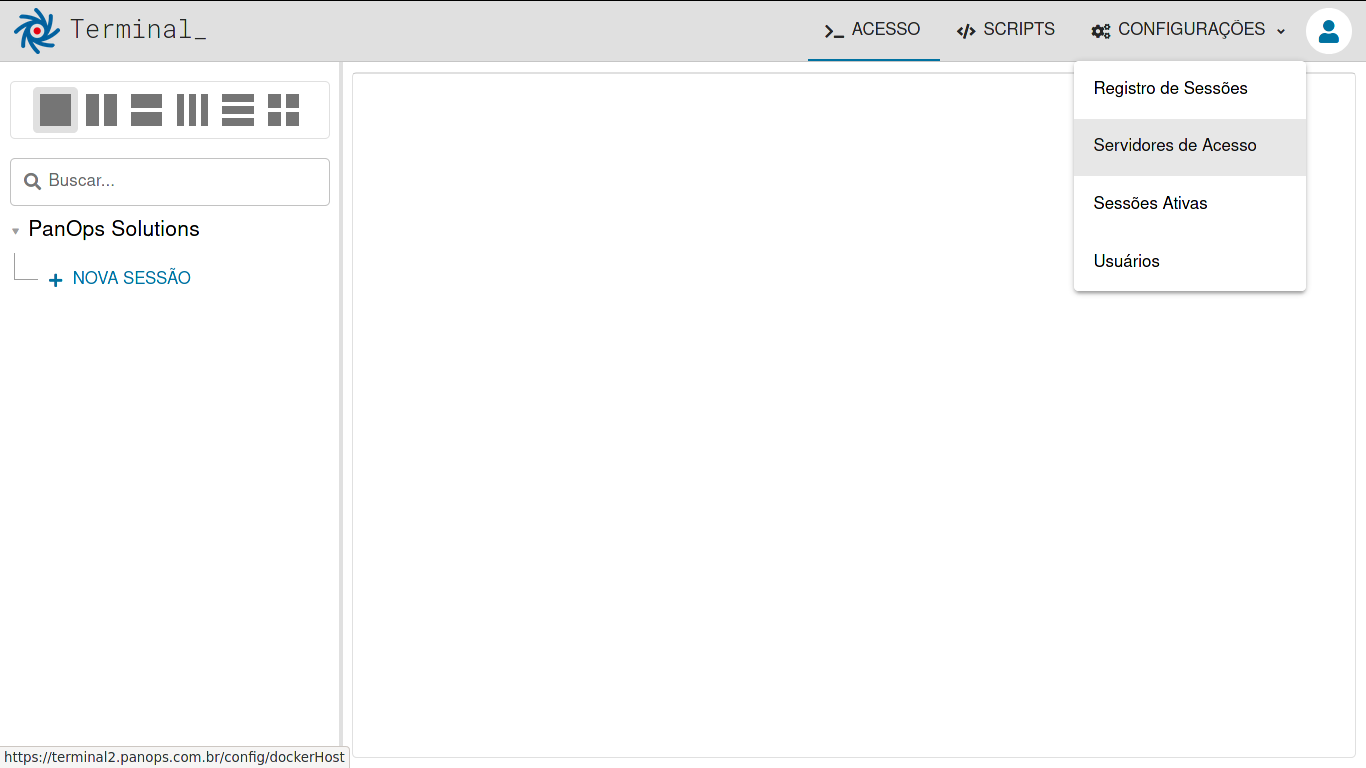Select the three-column layout icon
1366x768 pixels.
pyautogui.click(x=192, y=110)
